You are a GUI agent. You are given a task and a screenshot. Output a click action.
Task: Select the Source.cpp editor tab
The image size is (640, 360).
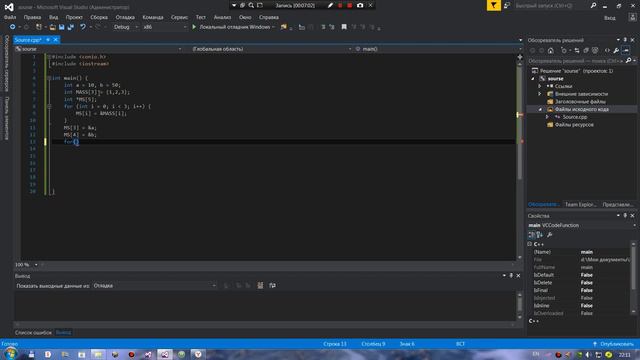28,40
